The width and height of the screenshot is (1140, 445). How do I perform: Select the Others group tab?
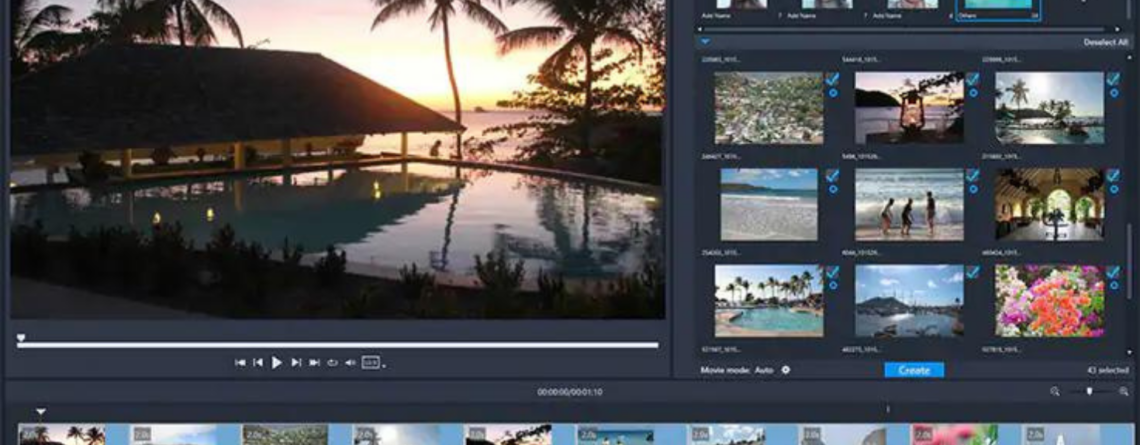pos(997,10)
